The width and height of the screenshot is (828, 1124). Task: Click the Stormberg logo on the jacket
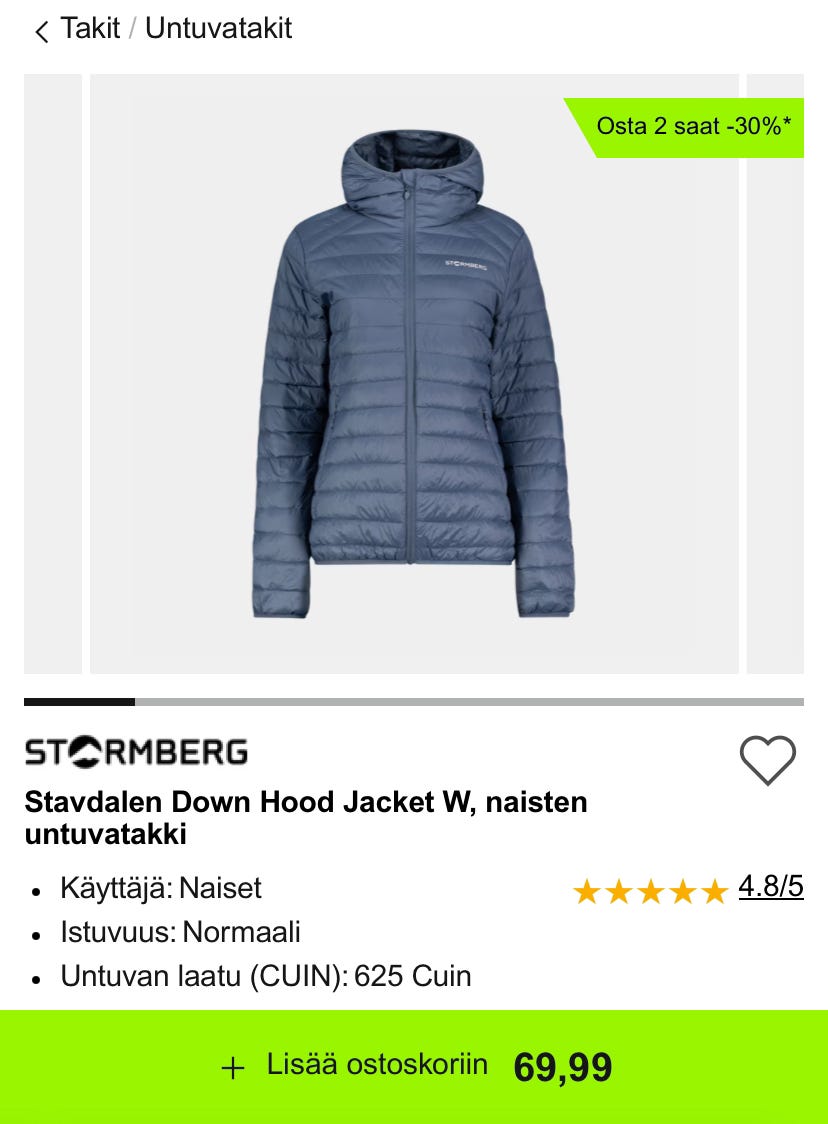466,265
